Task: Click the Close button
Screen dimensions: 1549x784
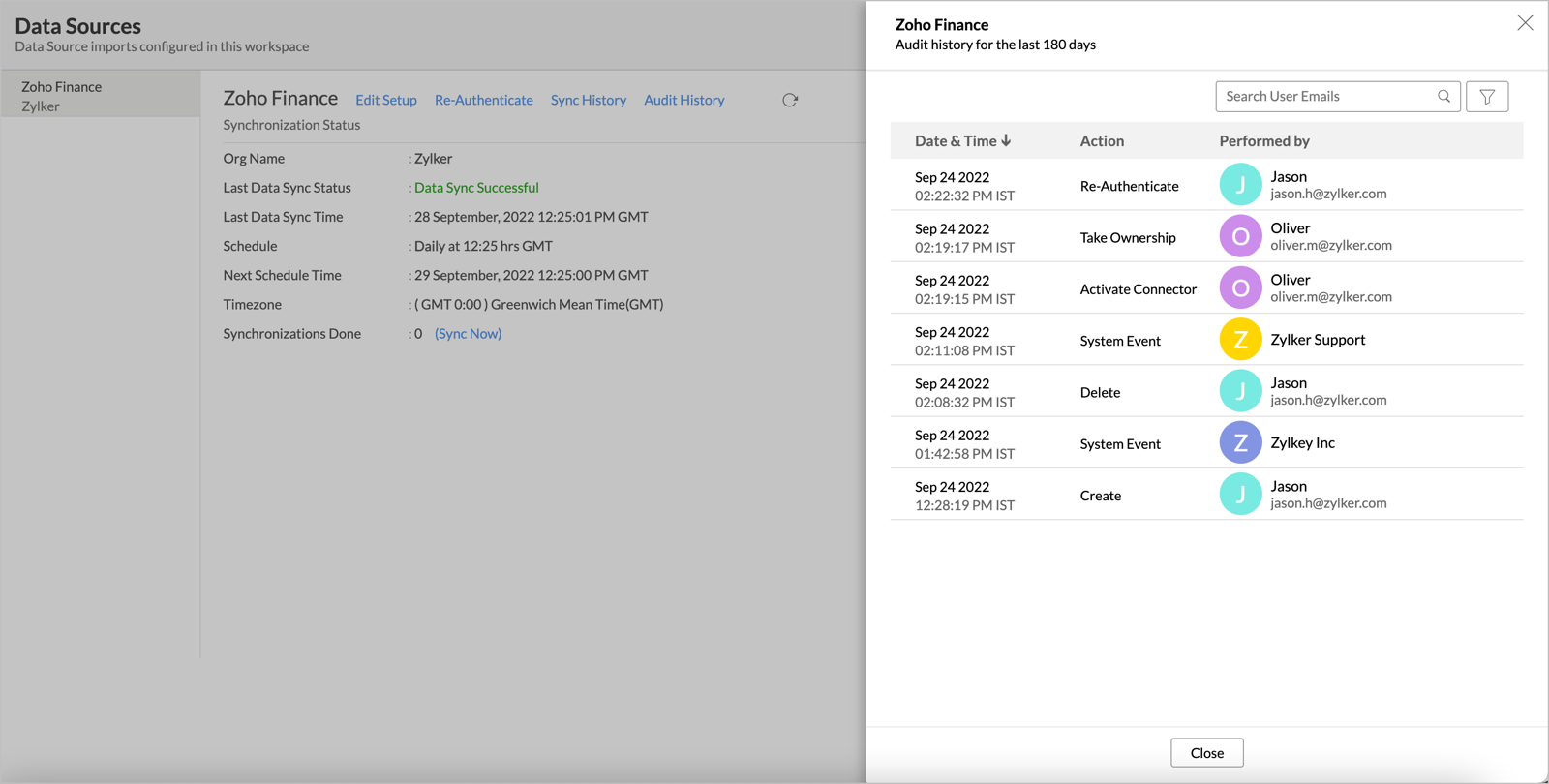Action: pyautogui.click(x=1207, y=753)
